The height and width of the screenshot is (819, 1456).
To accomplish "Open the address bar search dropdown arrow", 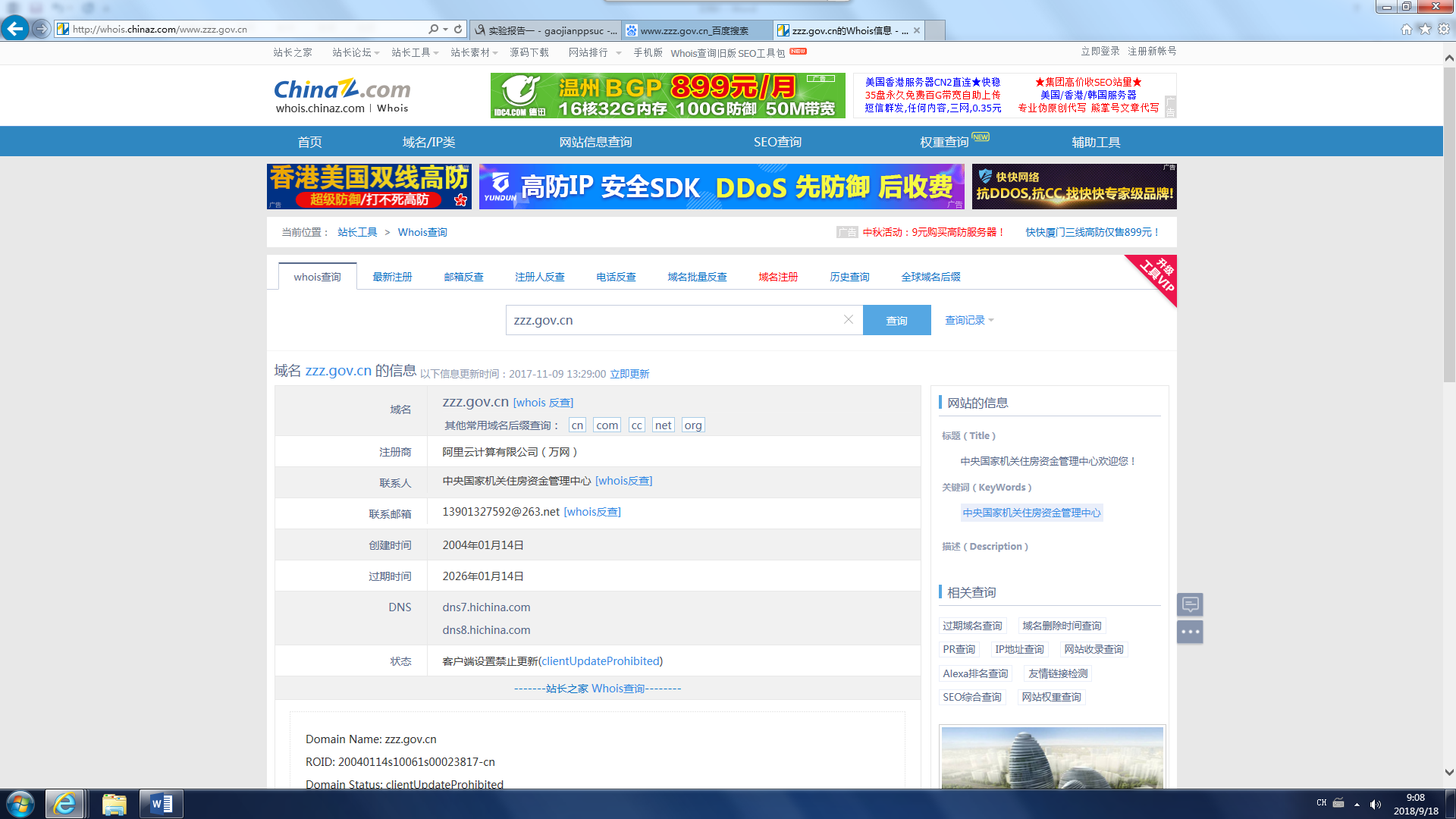I will 445,29.
